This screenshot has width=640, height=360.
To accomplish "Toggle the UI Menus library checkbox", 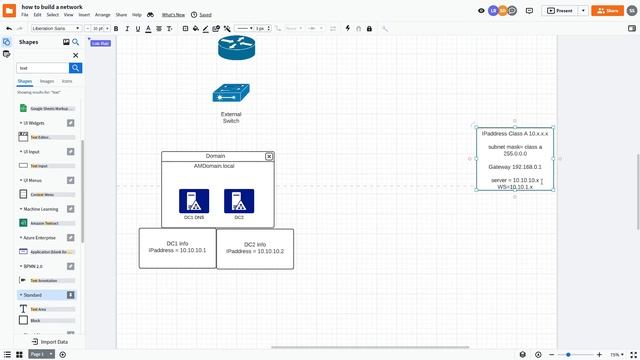I will [x=71, y=180].
